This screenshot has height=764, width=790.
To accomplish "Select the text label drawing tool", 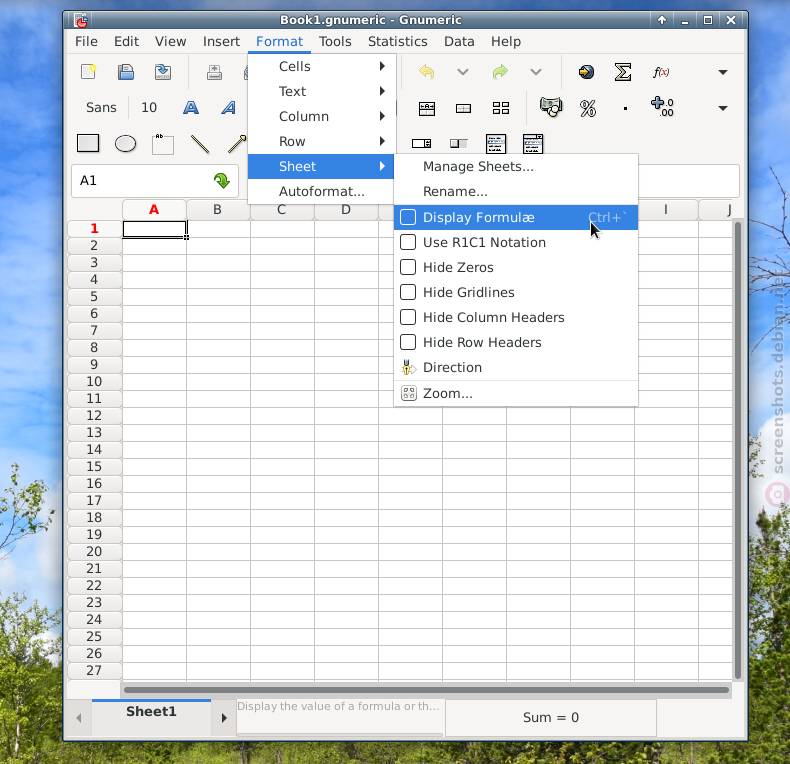I will click(x=163, y=144).
